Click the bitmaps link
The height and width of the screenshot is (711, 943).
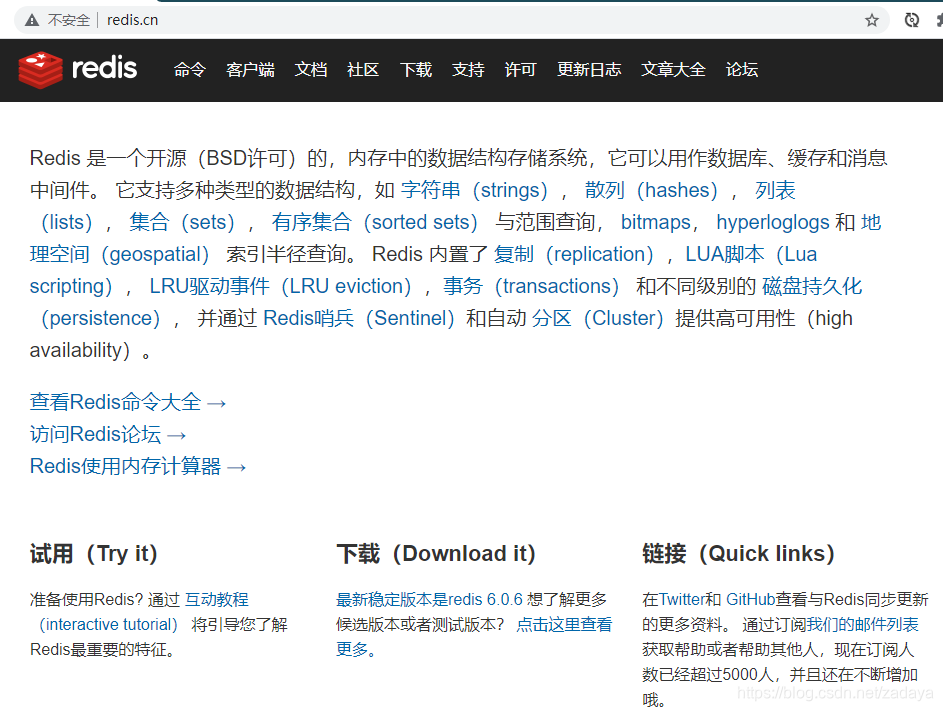click(x=656, y=222)
